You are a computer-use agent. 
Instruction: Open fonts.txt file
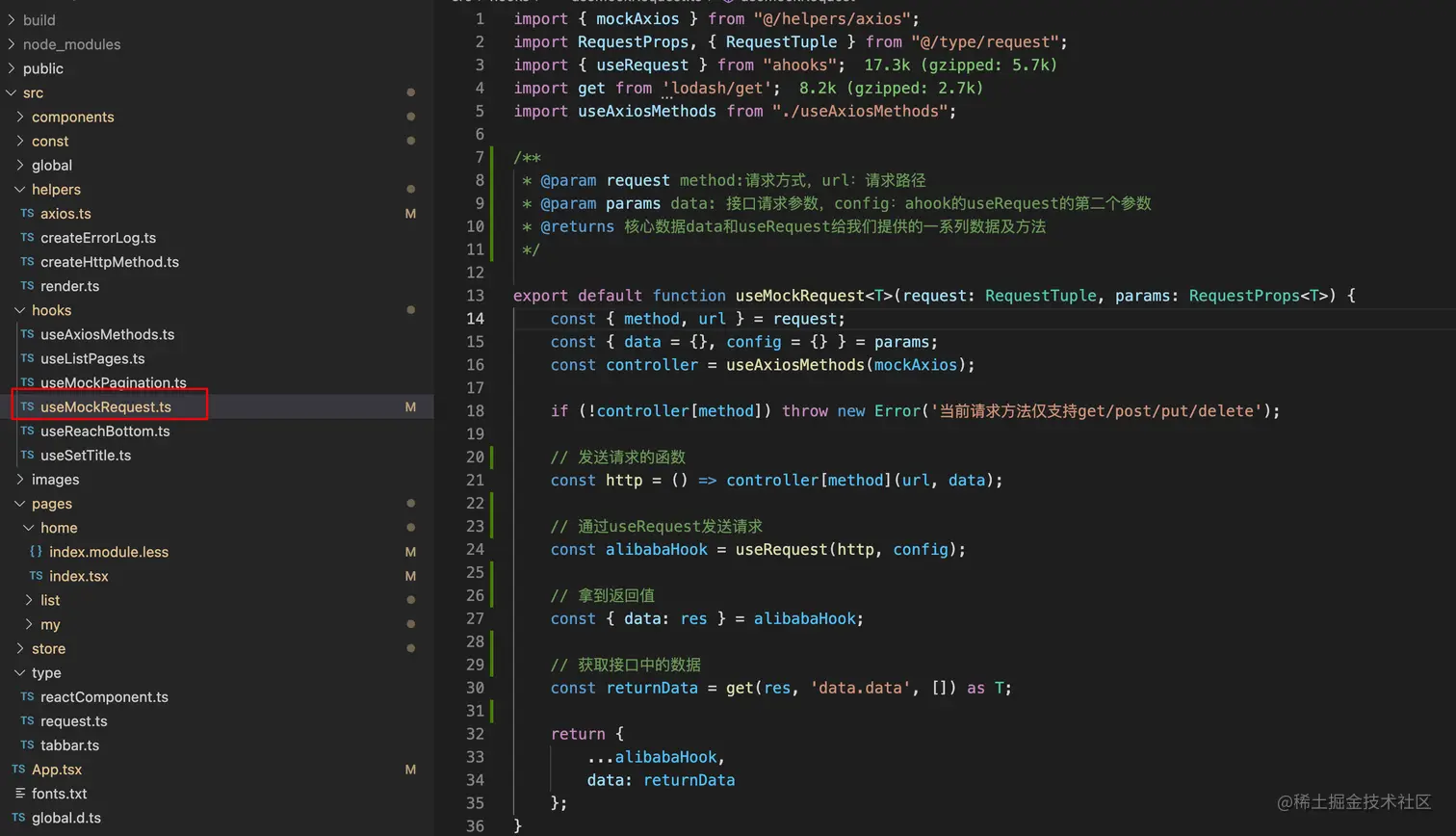[59, 794]
